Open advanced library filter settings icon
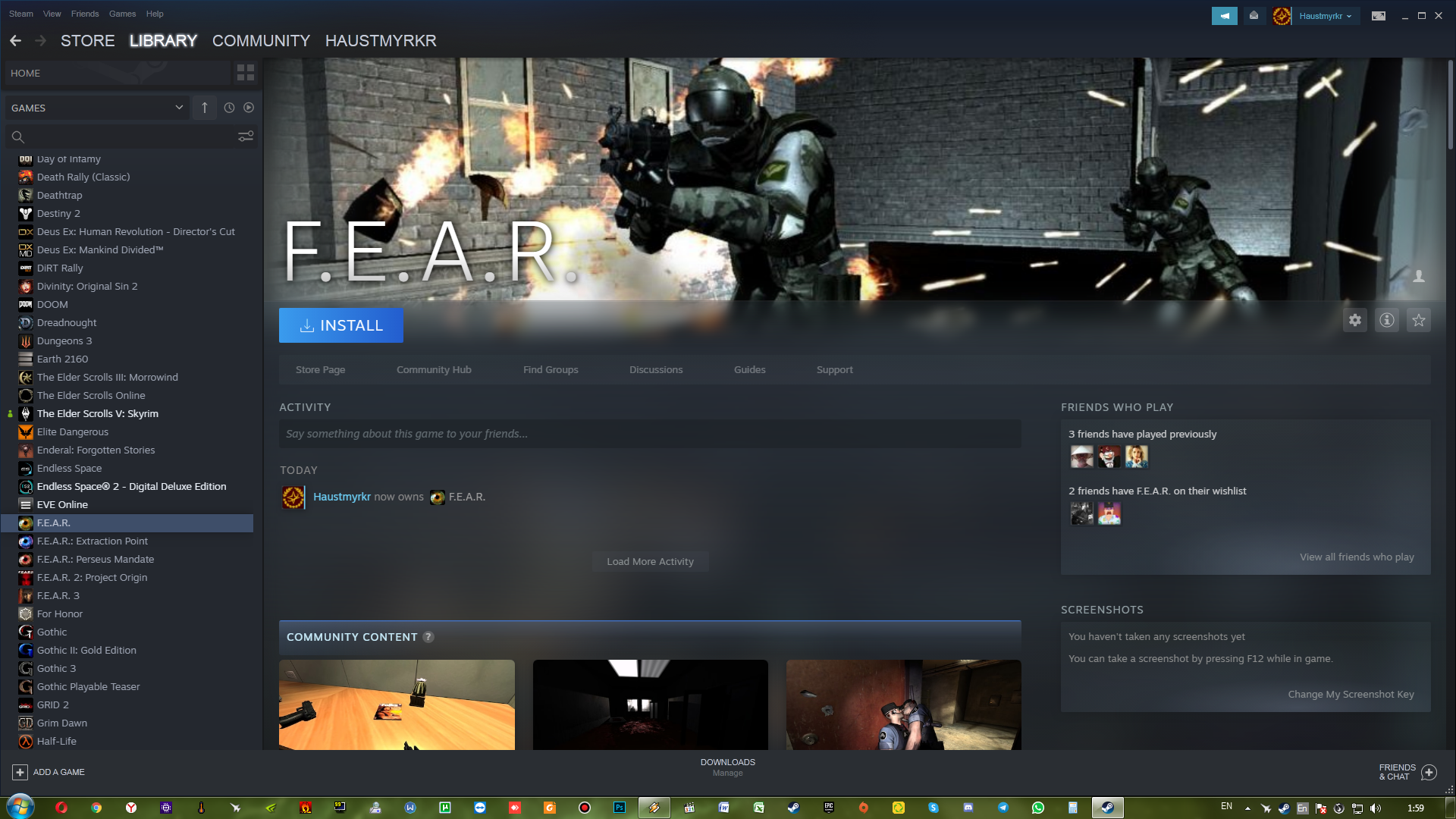 [x=246, y=136]
